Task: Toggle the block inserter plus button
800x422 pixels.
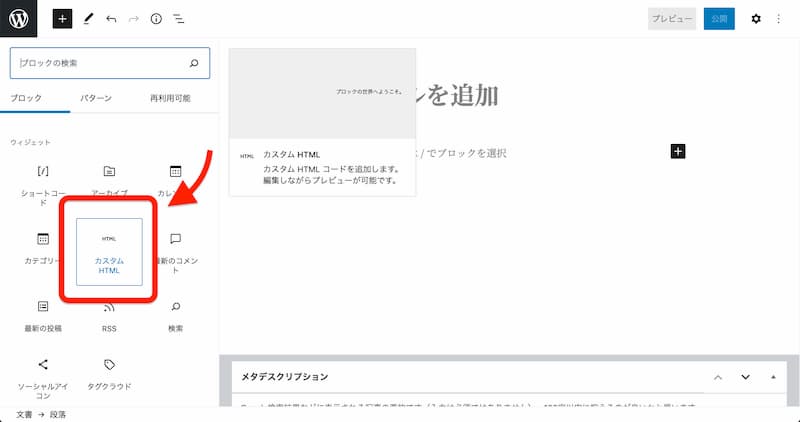Action: [x=62, y=19]
